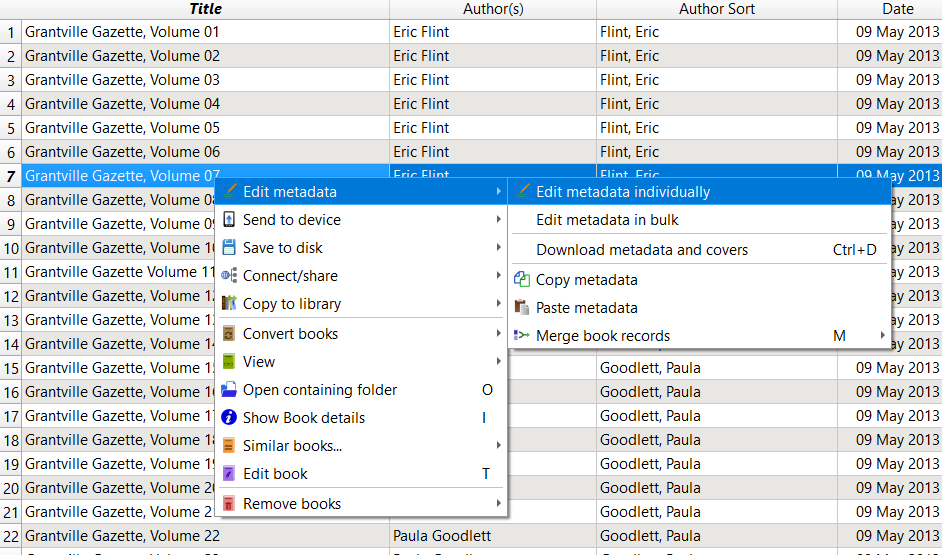The height and width of the screenshot is (555, 942).
Task: Select Edit book menu entry
Action: pos(275,474)
